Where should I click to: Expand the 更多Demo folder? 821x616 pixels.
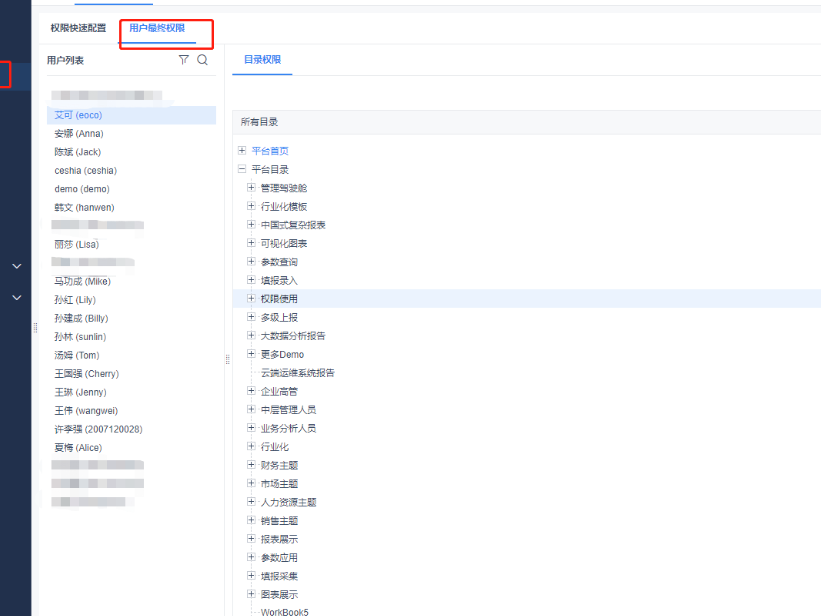pyautogui.click(x=251, y=354)
